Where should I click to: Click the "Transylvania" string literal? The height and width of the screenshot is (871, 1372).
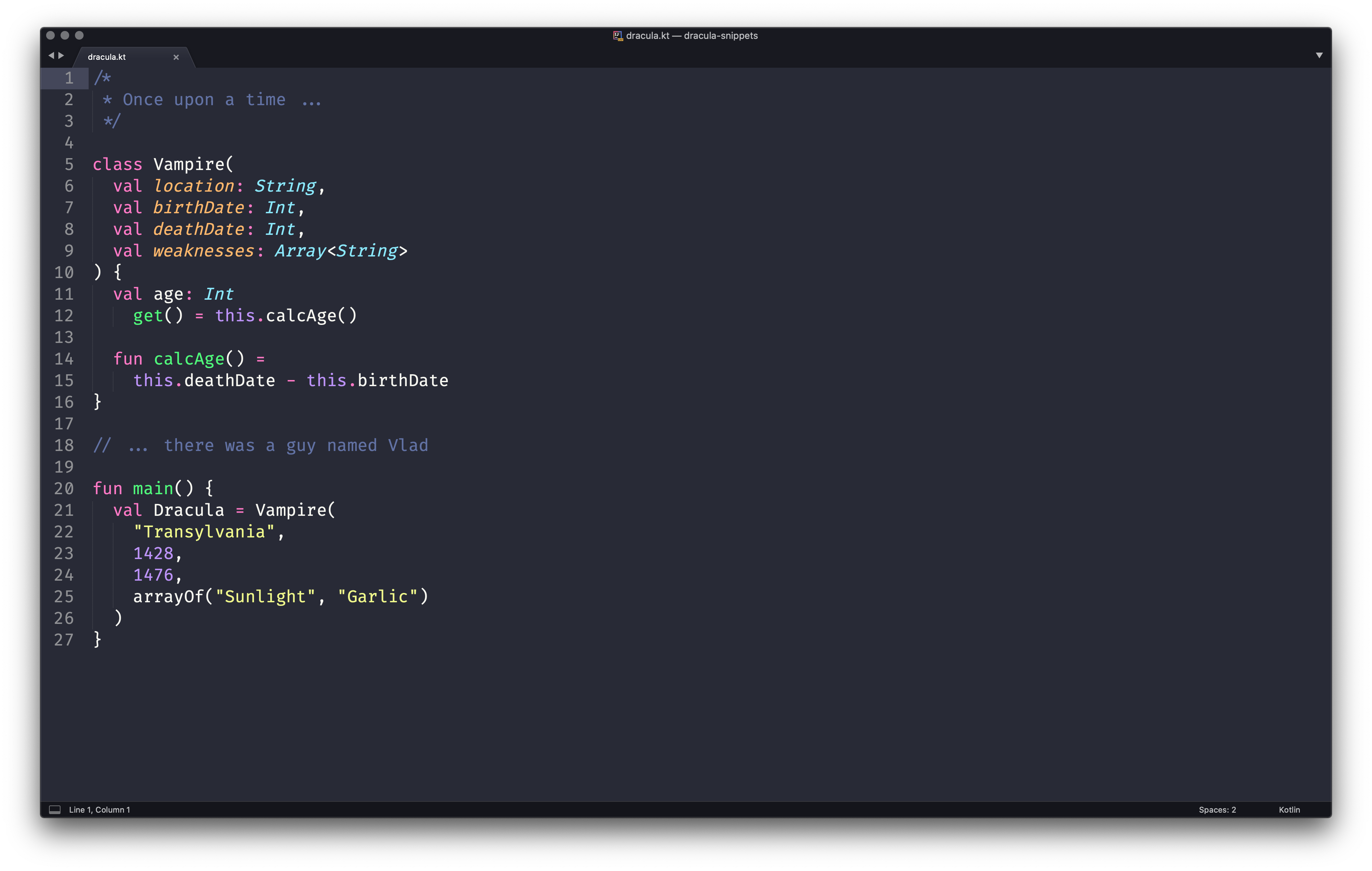pyautogui.click(x=204, y=532)
